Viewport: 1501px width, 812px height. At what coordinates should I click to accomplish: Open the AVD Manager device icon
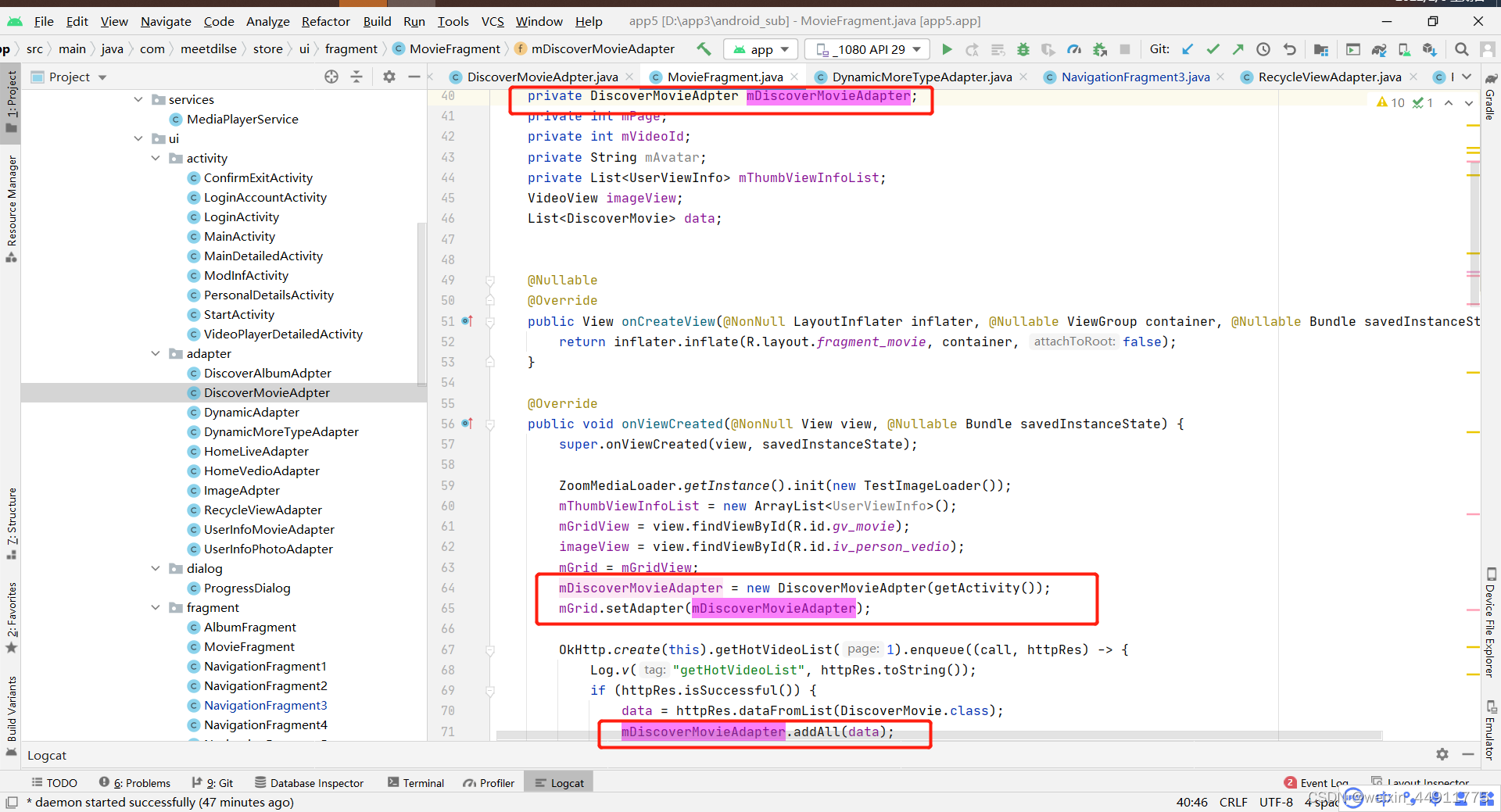tap(1404, 49)
